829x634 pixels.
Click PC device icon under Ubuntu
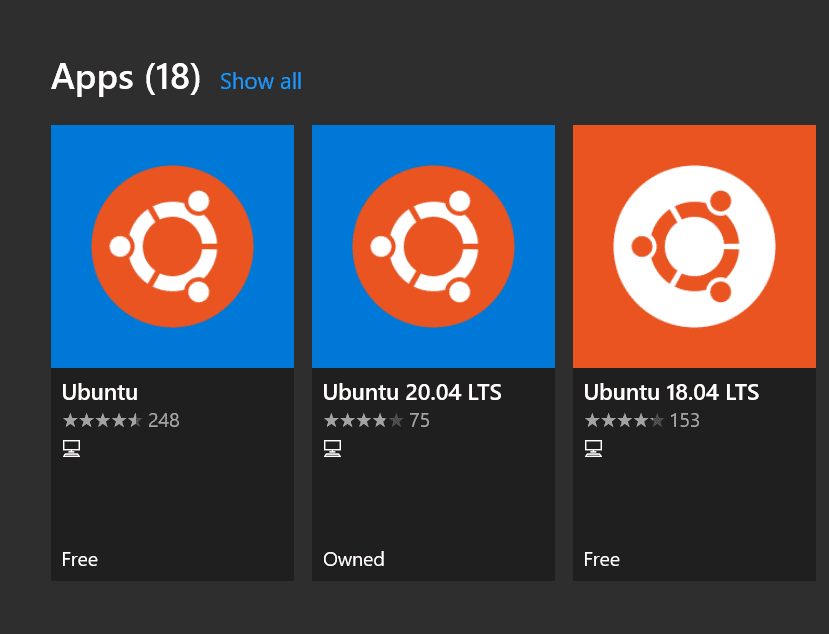click(x=71, y=448)
